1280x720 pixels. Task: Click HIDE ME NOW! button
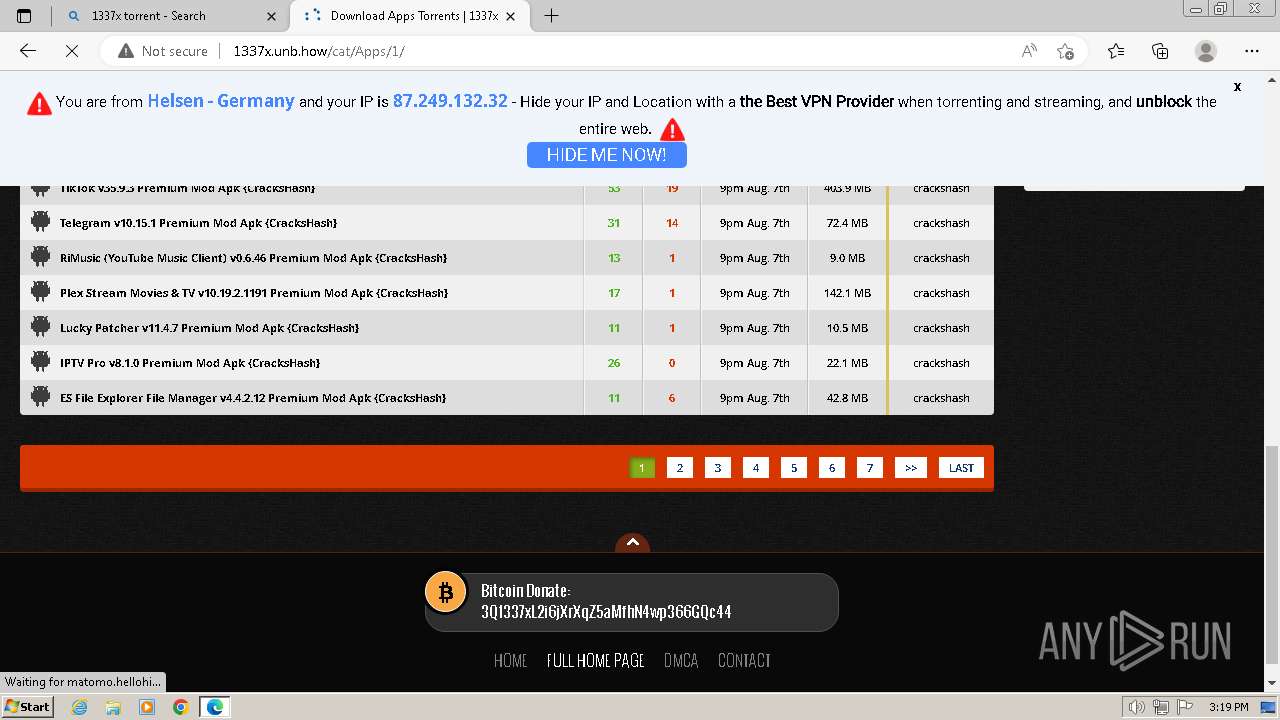tap(607, 155)
